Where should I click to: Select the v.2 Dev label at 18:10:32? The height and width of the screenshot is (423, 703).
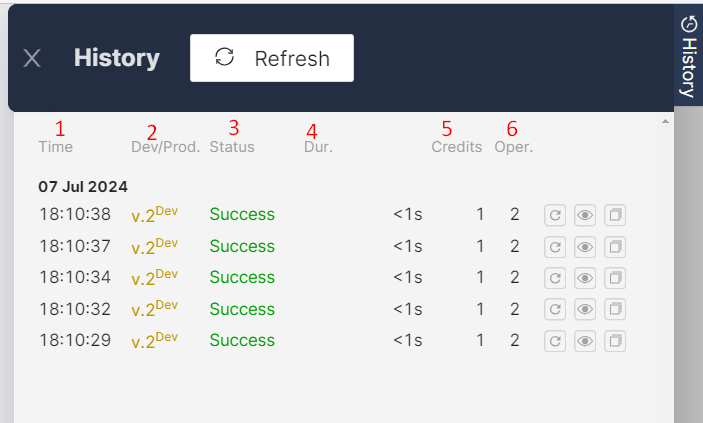tap(154, 309)
